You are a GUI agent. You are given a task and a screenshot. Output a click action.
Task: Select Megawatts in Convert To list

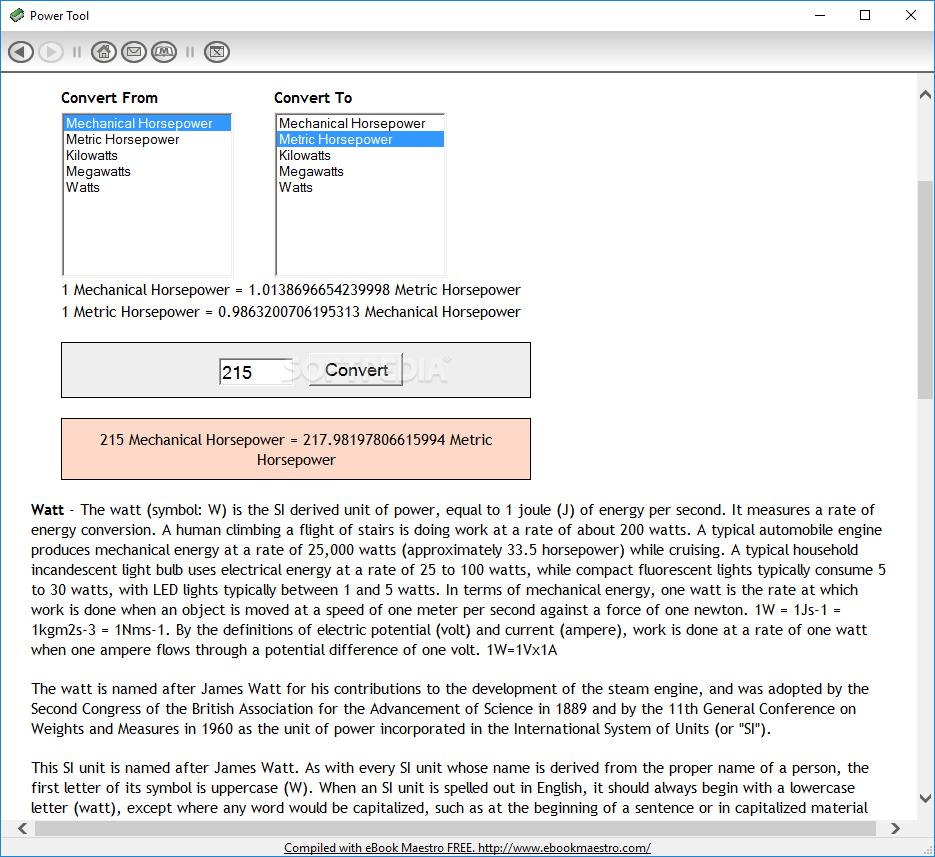360,172
